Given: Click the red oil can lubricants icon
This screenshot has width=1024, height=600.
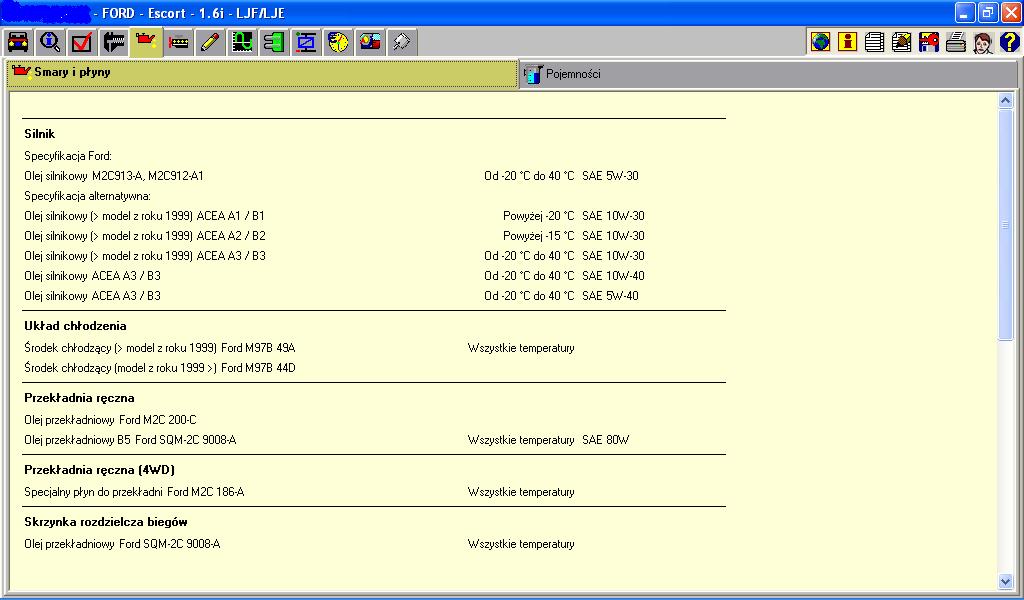Looking at the screenshot, I should click(x=146, y=42).
